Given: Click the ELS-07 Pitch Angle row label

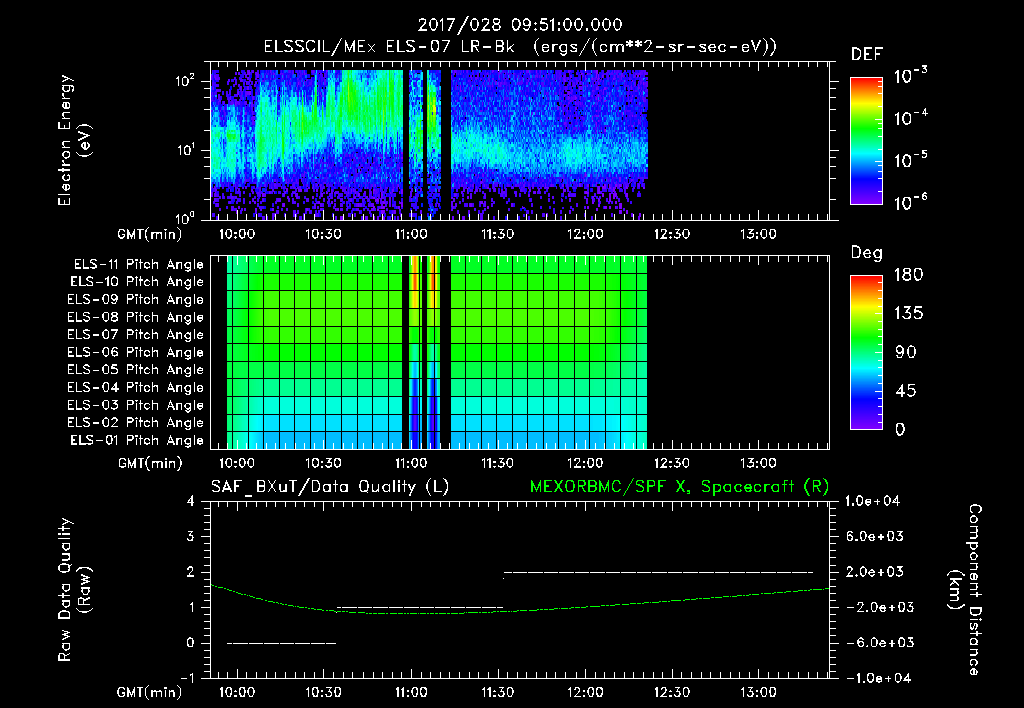Looking at the screenshot, I should coord(136,334).
